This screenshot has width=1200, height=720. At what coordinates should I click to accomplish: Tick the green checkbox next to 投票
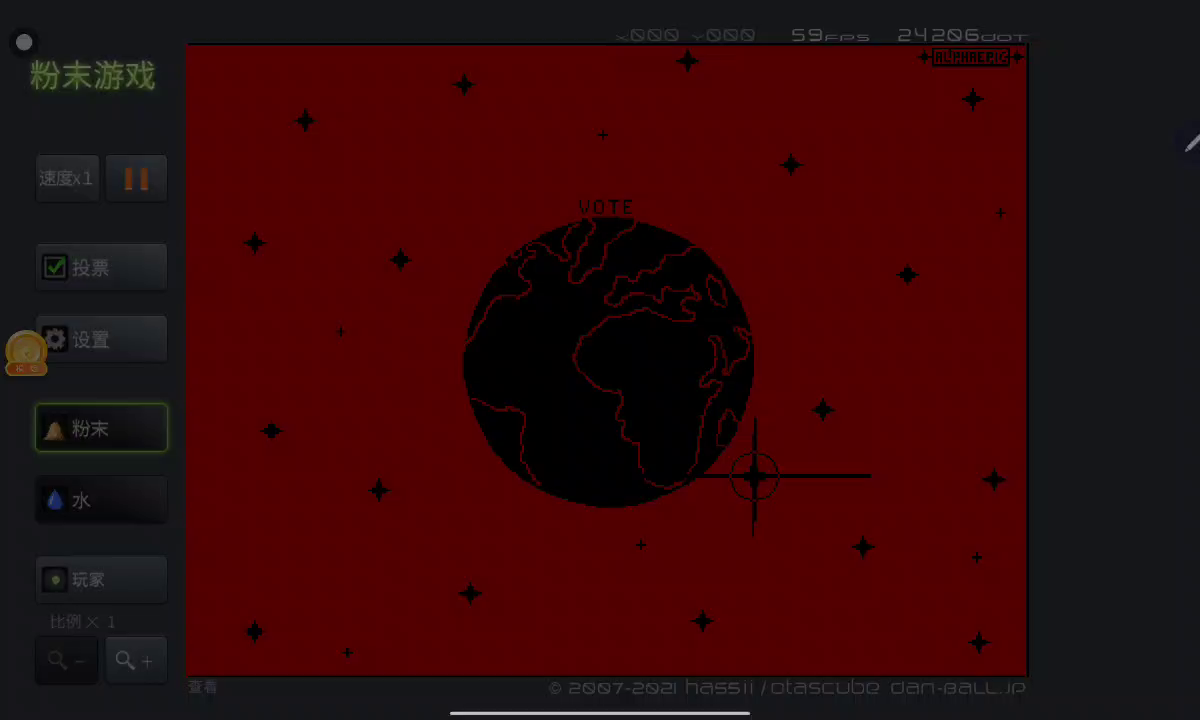[x=55, y=267]
